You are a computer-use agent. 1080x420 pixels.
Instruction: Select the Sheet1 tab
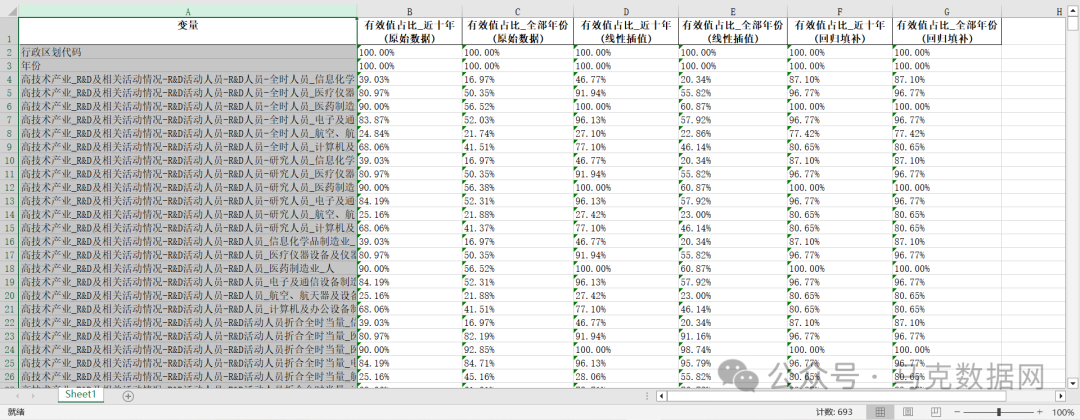pos(81,395)
